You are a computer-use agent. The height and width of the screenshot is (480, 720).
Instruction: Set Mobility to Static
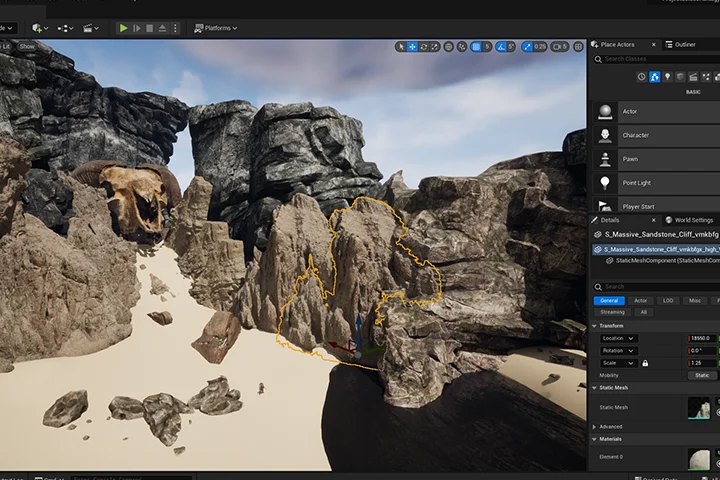[x=702, y=375]
